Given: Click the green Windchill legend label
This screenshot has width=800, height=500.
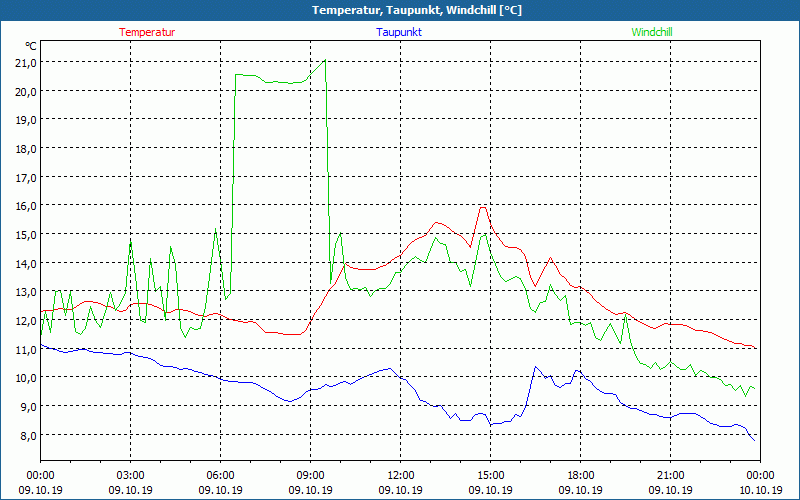Looking at the screenshot, I should pos(651,32).
